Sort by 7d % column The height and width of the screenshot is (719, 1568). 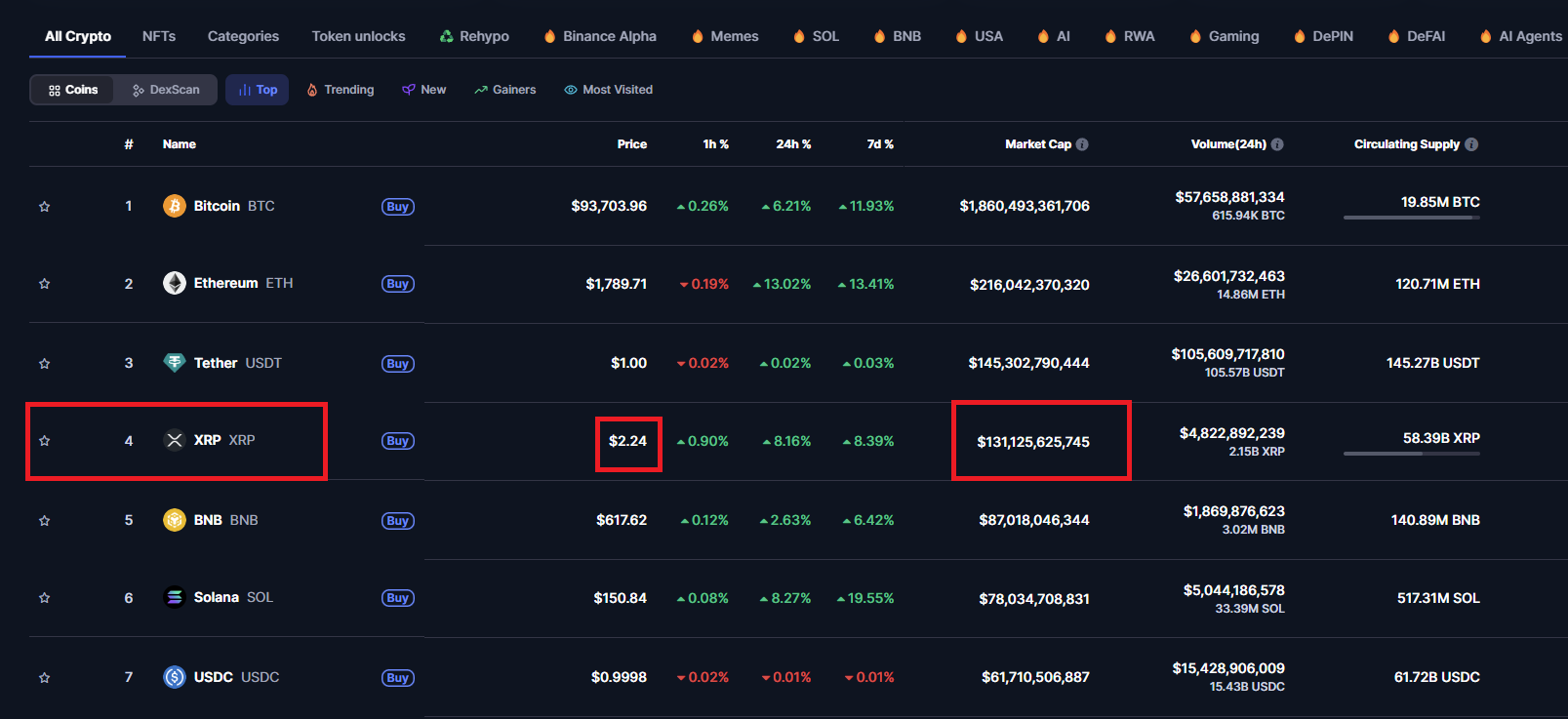[880, 144]
